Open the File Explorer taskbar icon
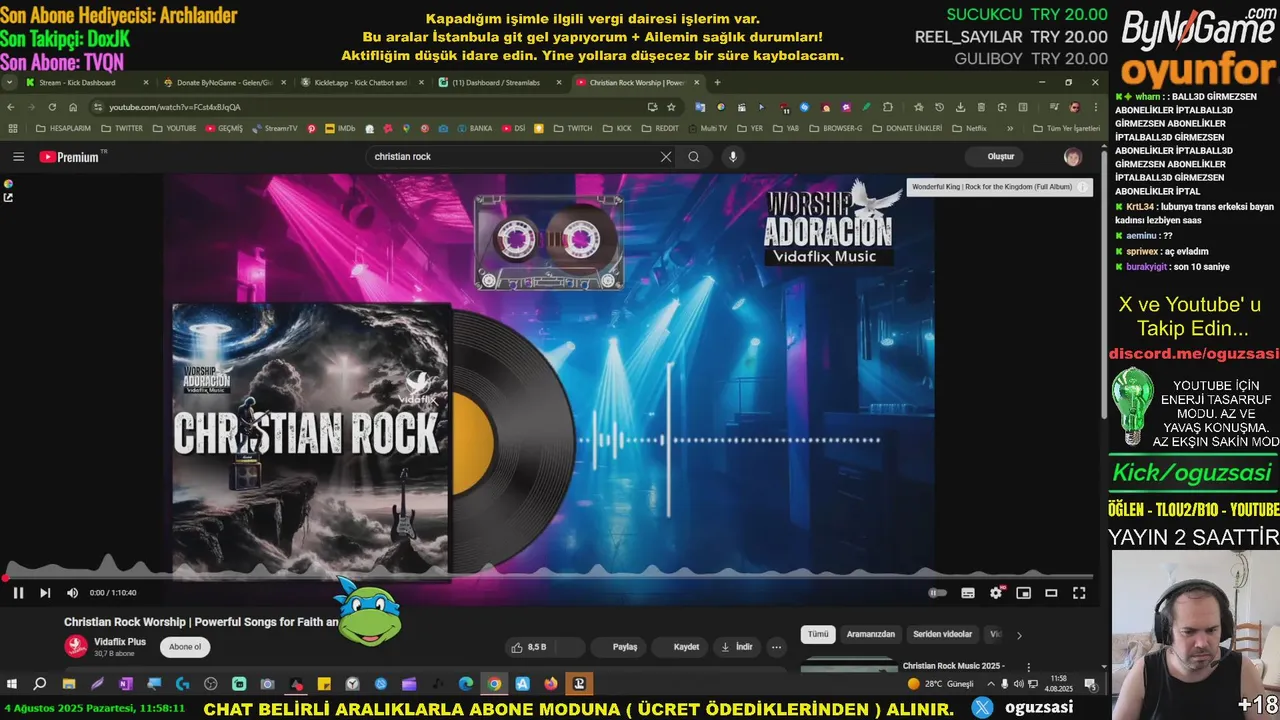1280x720 pixels. (x=68, y=684)
